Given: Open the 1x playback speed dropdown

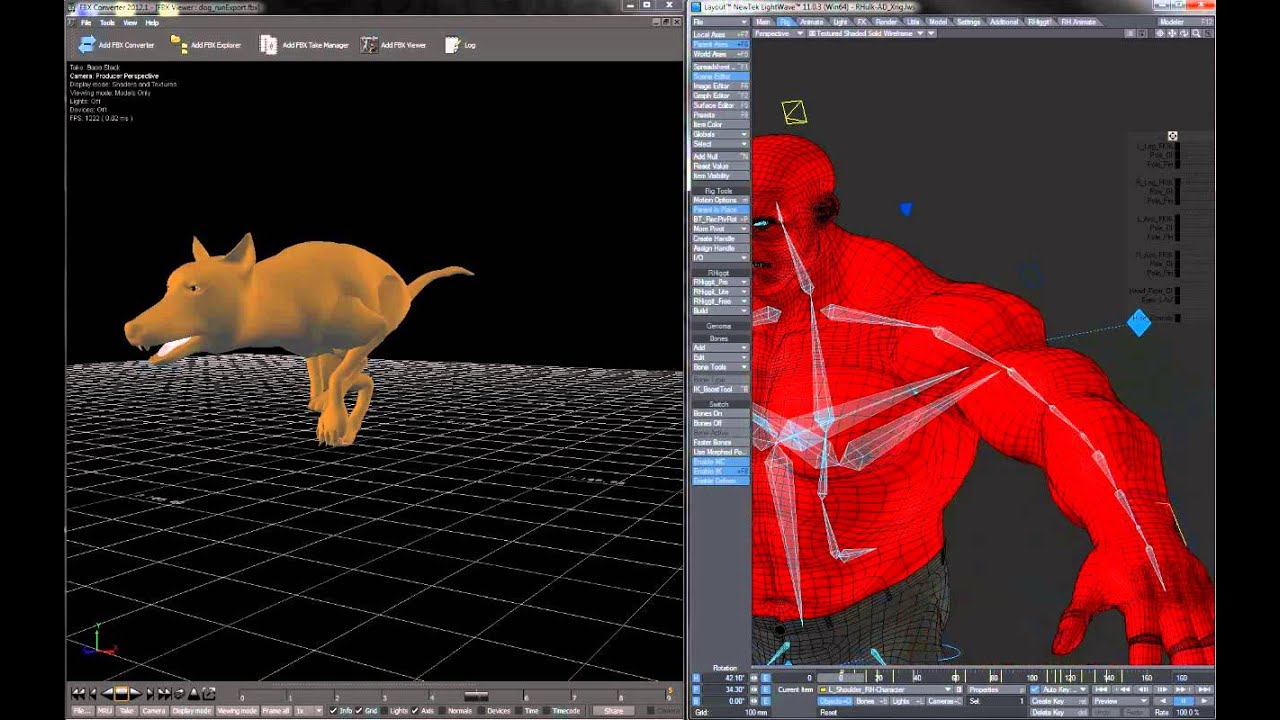Looking at the screenshot, I should point(306,711).
